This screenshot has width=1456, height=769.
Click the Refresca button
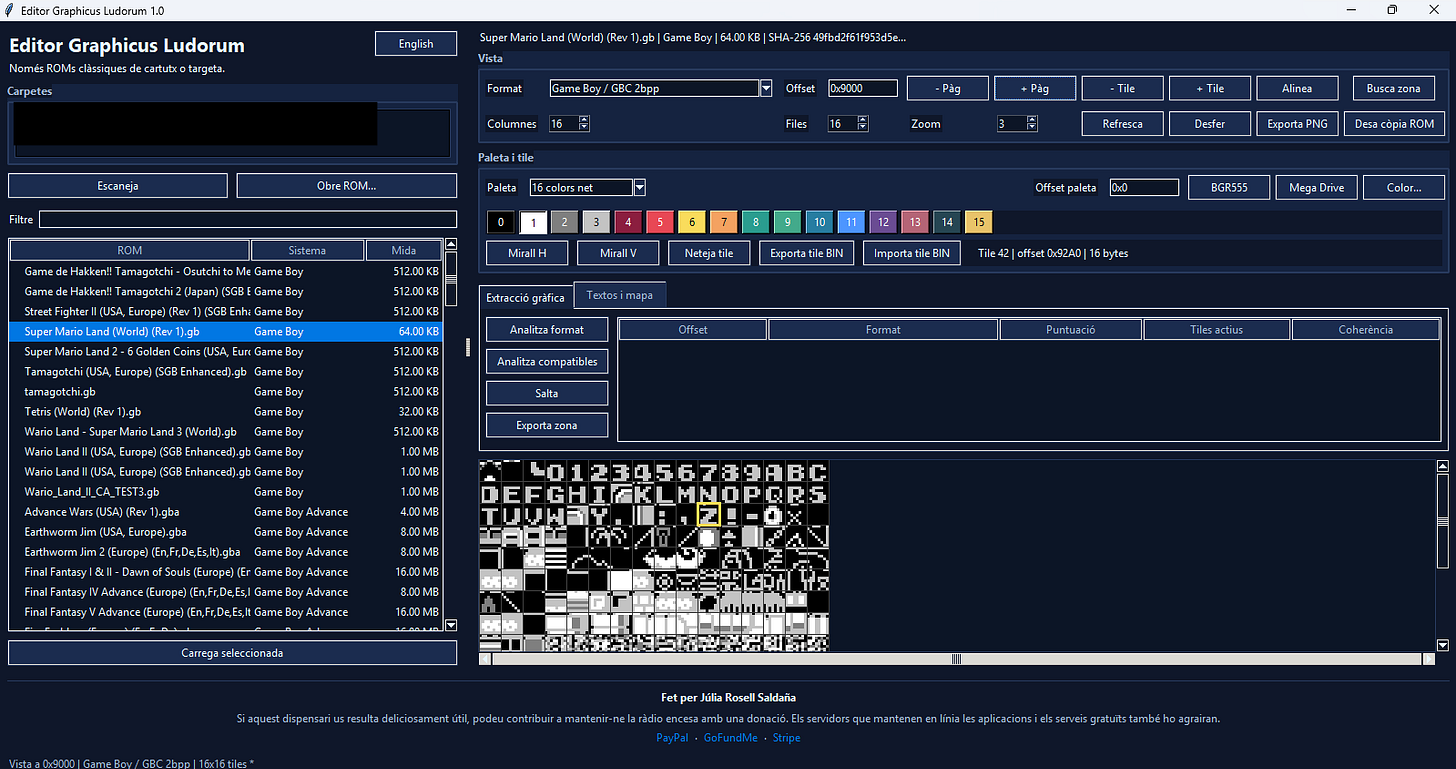click(1123, 124)
